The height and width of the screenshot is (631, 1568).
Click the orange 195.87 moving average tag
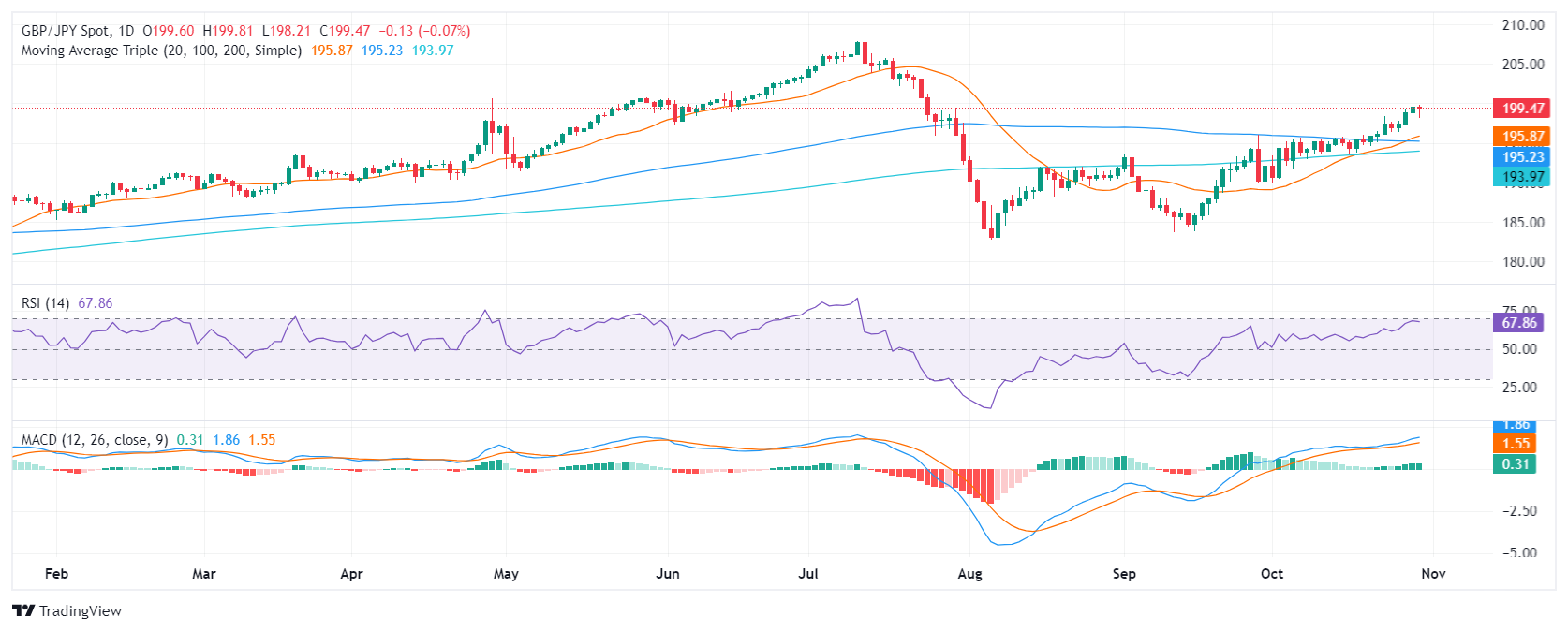(1522, 137)
